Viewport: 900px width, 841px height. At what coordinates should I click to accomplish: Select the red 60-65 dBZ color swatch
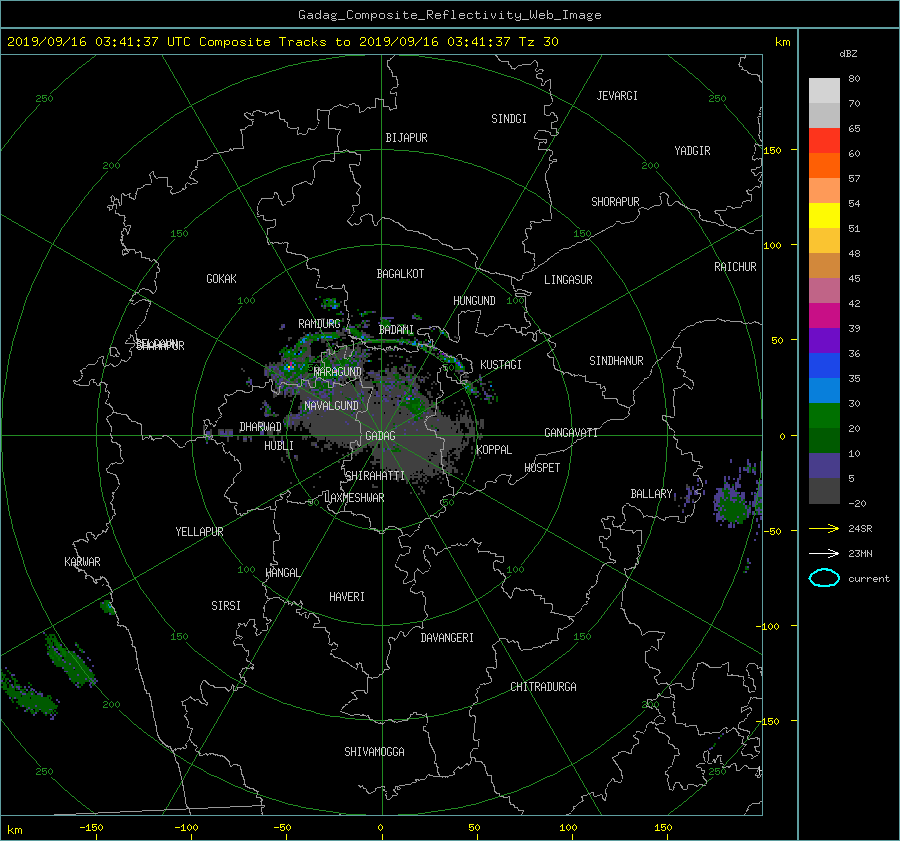coord(824,140)
